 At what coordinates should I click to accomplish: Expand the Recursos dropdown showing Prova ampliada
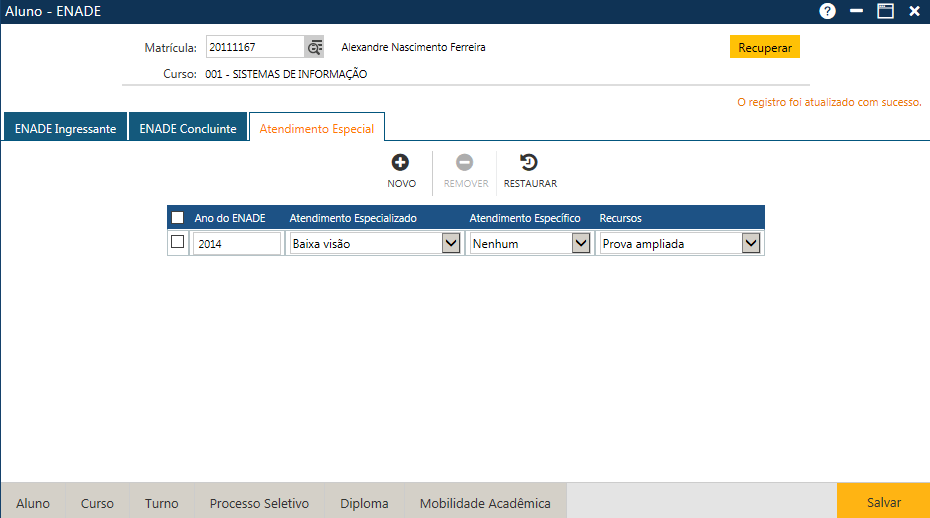coord(750,243)
